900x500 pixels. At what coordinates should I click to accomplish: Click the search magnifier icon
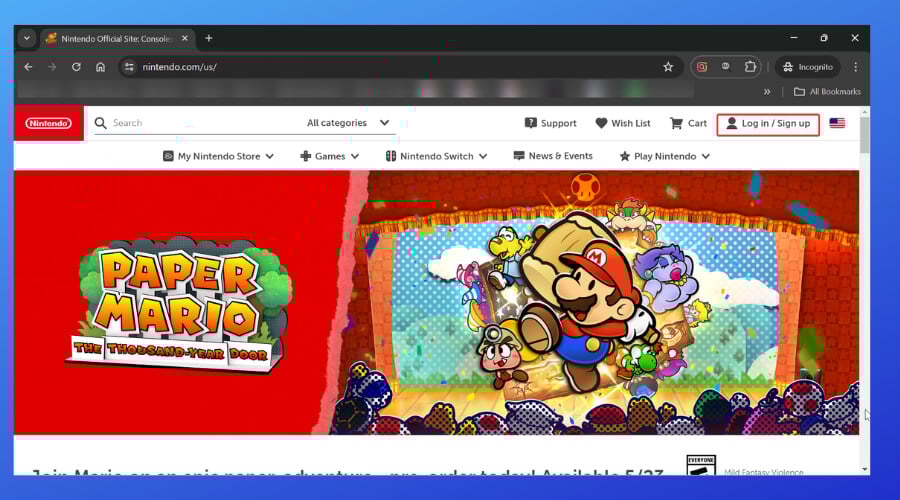(100, 123)
